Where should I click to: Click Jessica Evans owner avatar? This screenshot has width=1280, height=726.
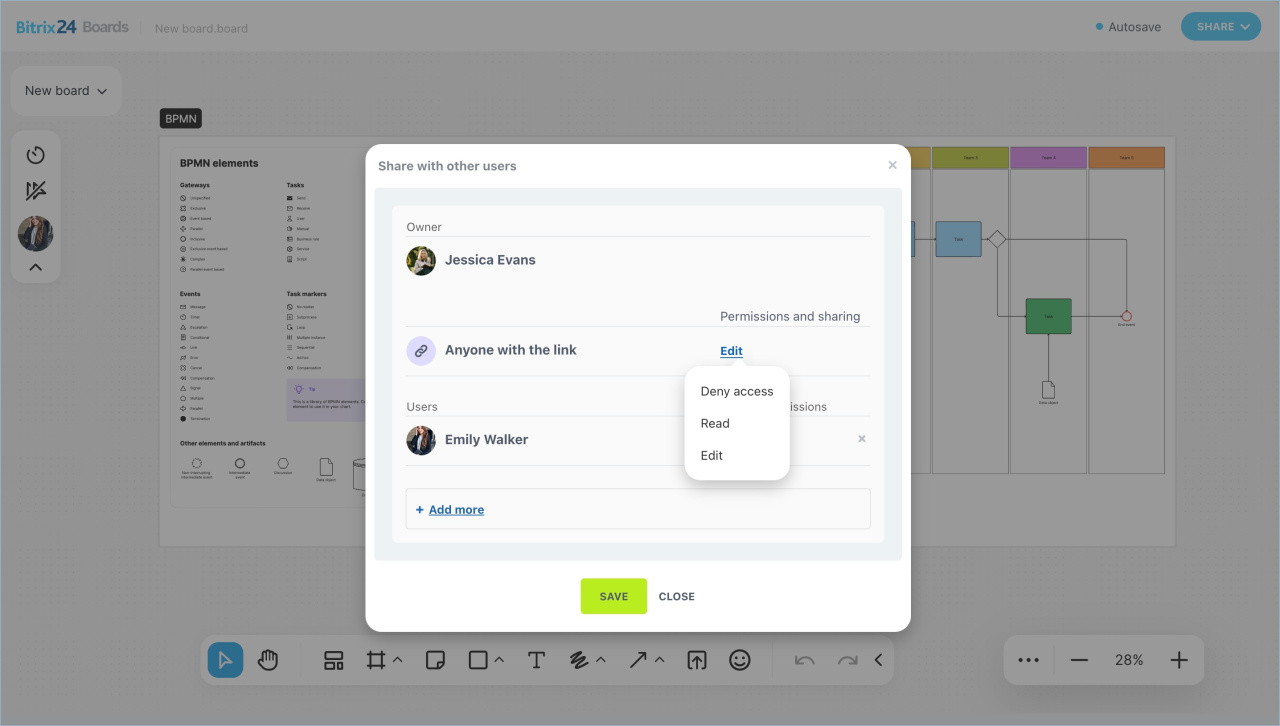point(421,261)
